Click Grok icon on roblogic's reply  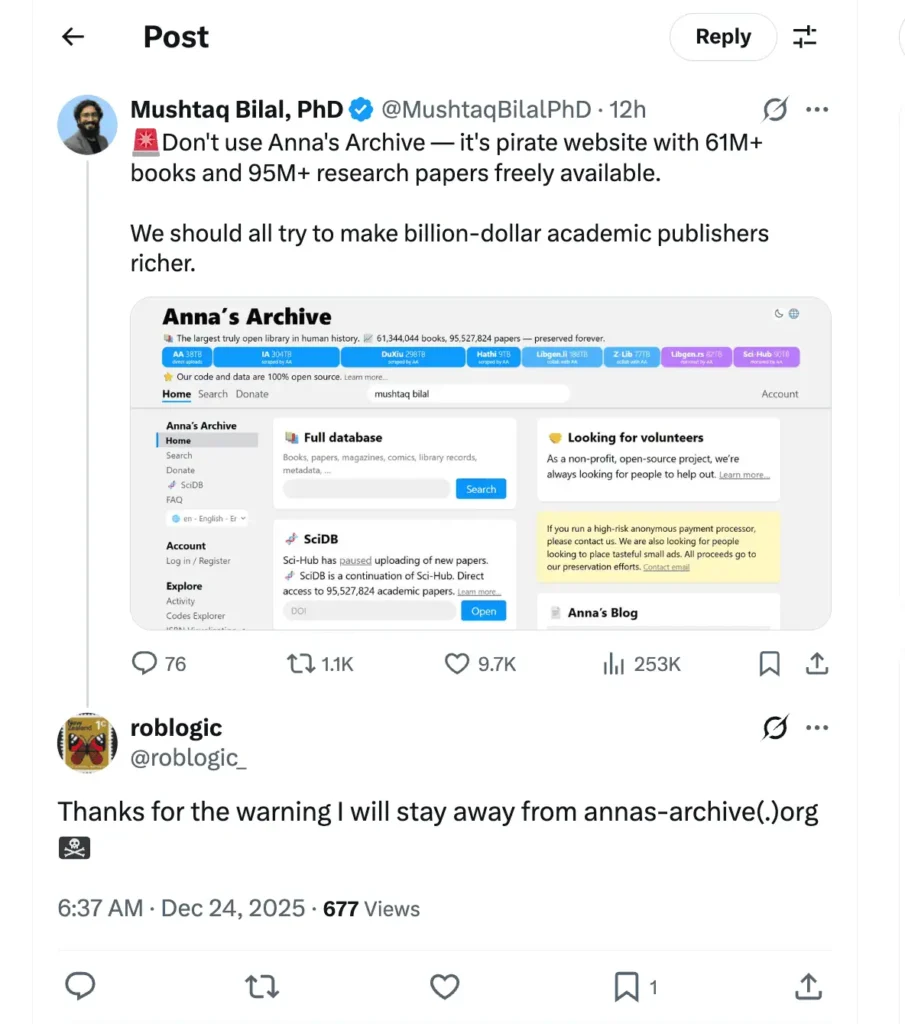tap(775, 728)
